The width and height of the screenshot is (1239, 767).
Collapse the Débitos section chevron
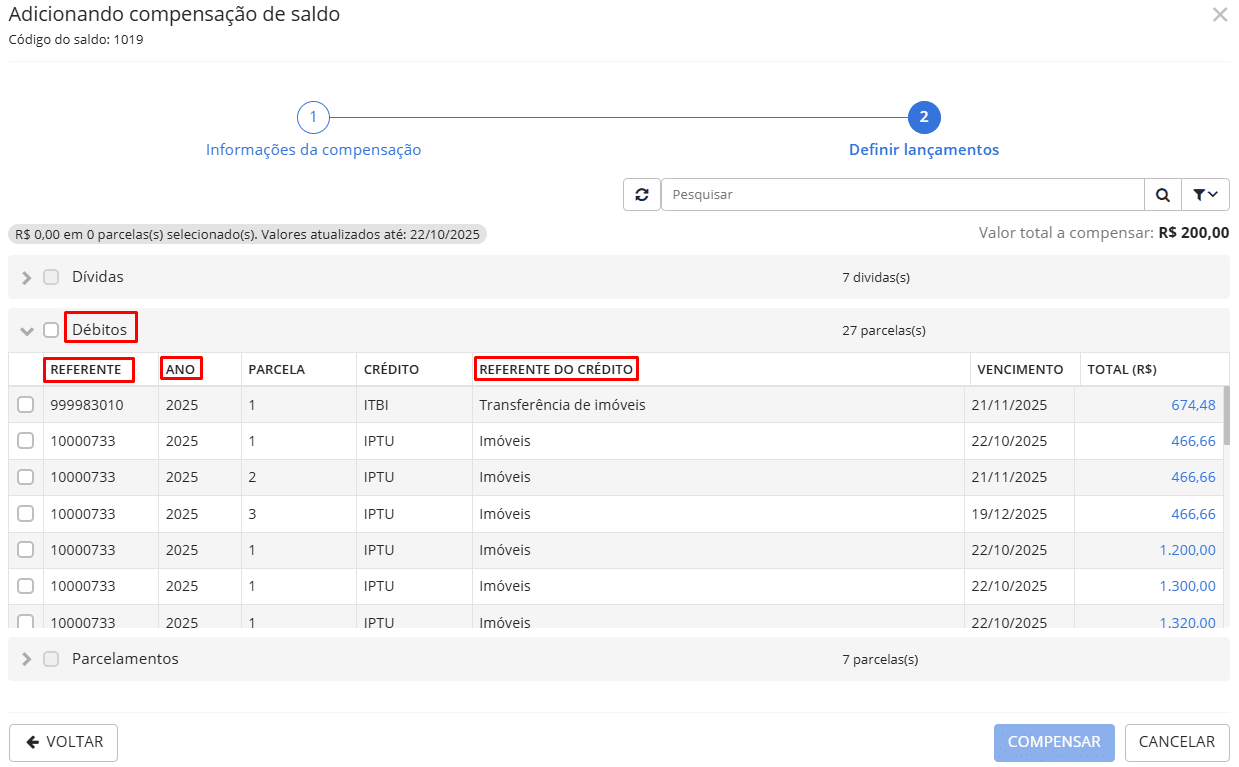click(x=27, y=331)
